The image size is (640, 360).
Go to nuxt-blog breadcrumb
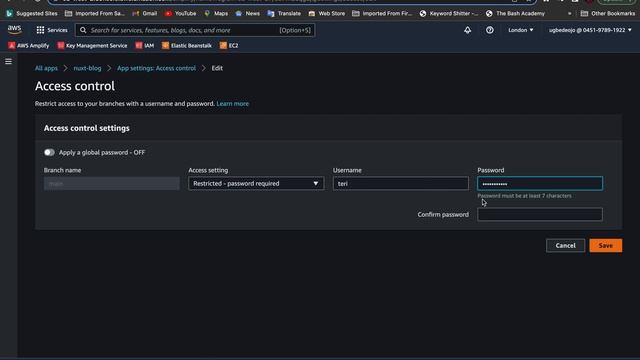pos(87,68)
